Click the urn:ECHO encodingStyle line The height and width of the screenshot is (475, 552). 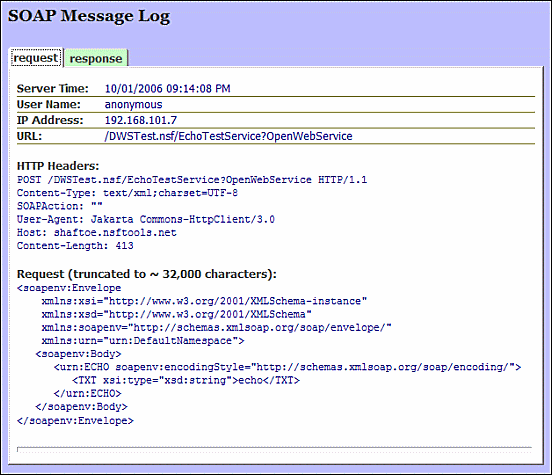pos(287,367)
